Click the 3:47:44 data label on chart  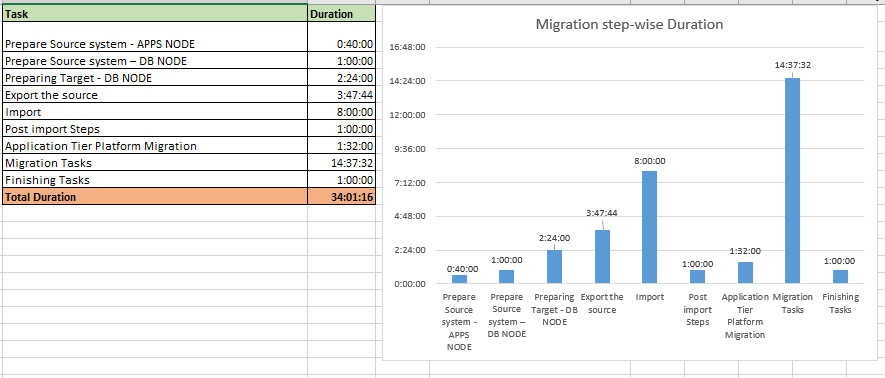click(x=602, y=213)
